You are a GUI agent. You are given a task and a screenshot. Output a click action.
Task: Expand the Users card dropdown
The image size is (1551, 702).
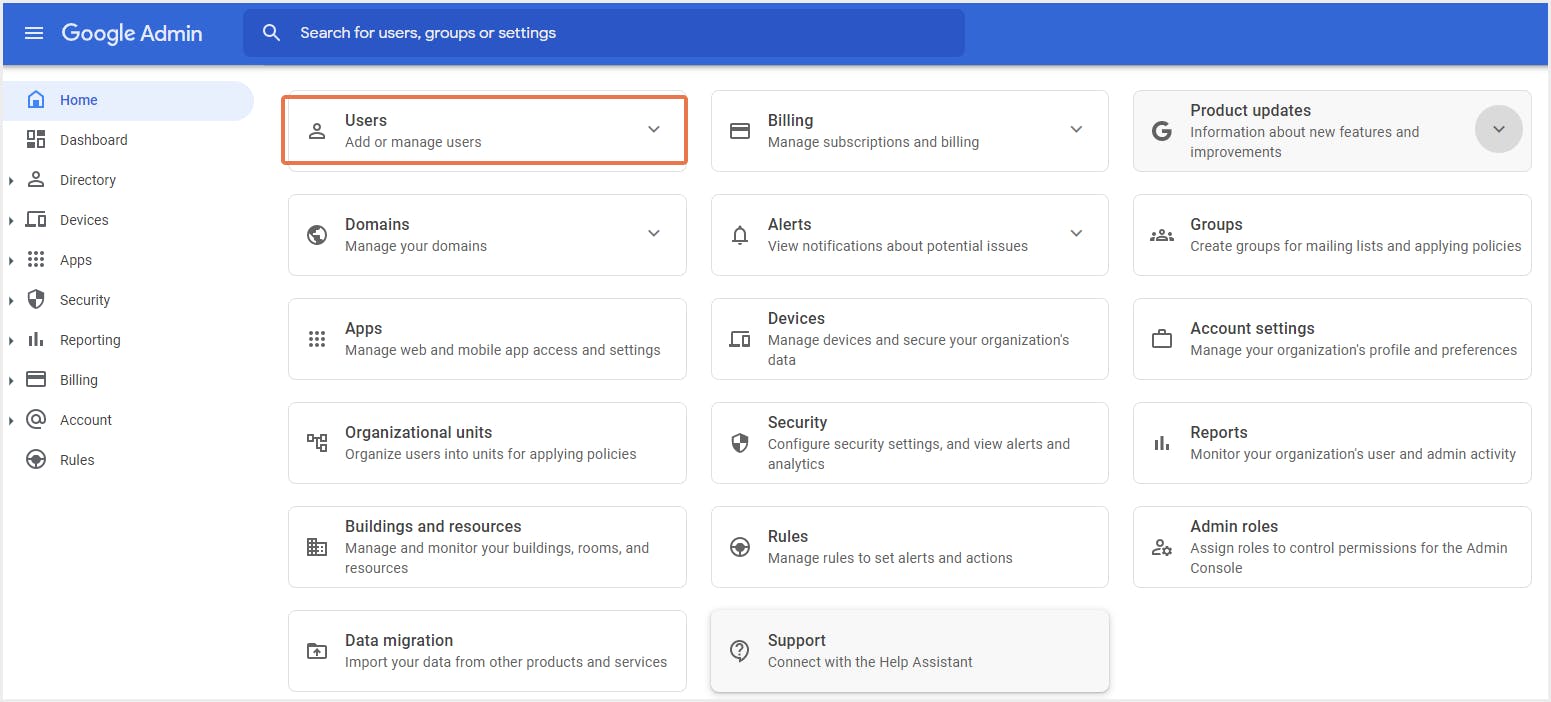click(x=654, y=129)
